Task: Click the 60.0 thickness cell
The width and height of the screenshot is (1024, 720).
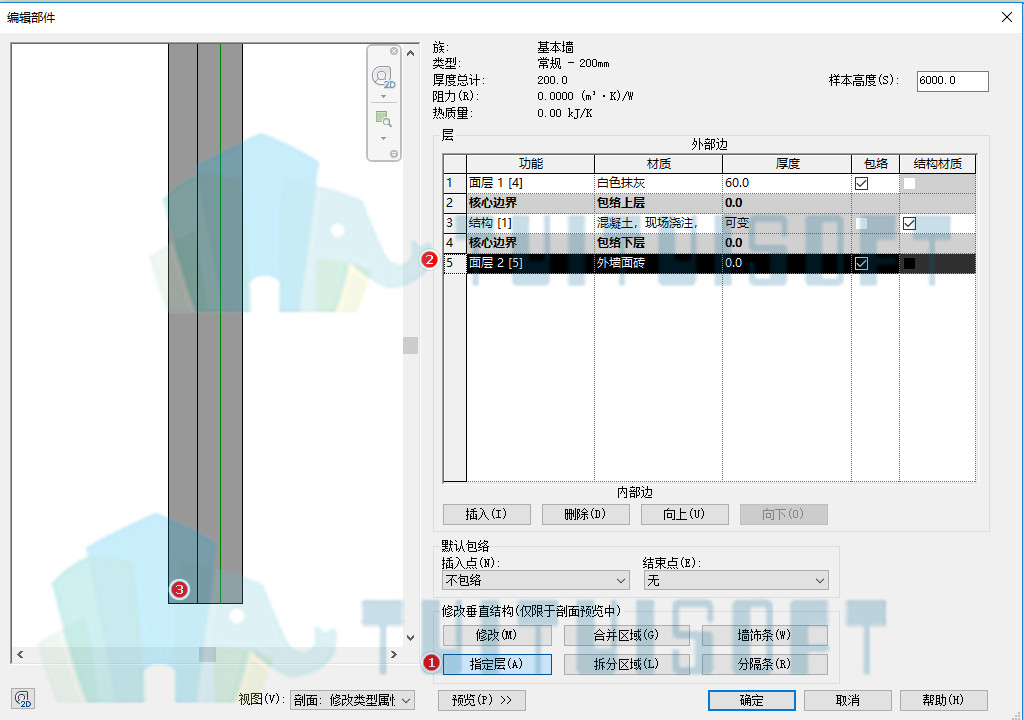Action: tap(787, 184)
